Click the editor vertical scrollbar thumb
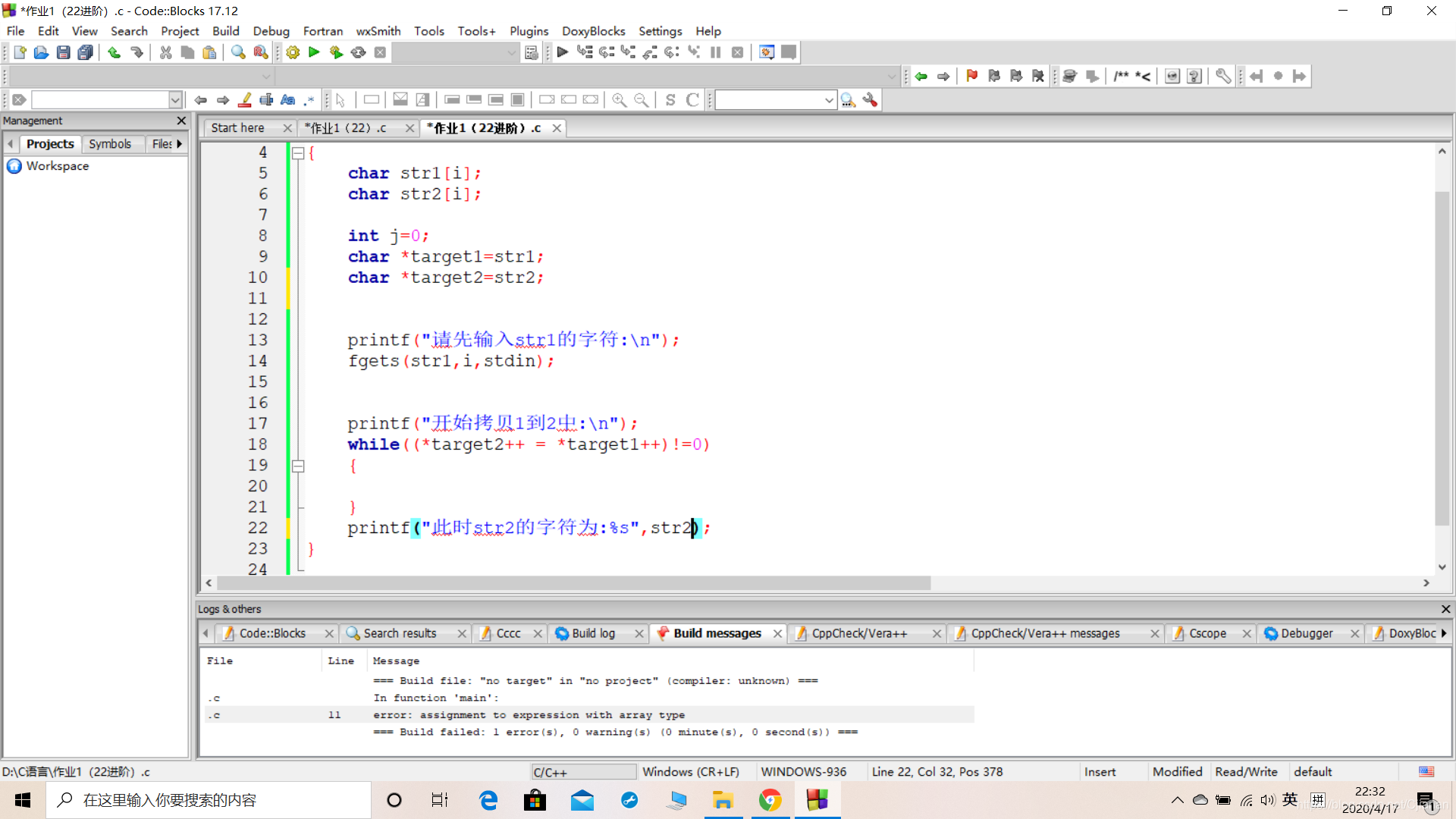The image size is (1456, 819). [x=1442, y=358]
